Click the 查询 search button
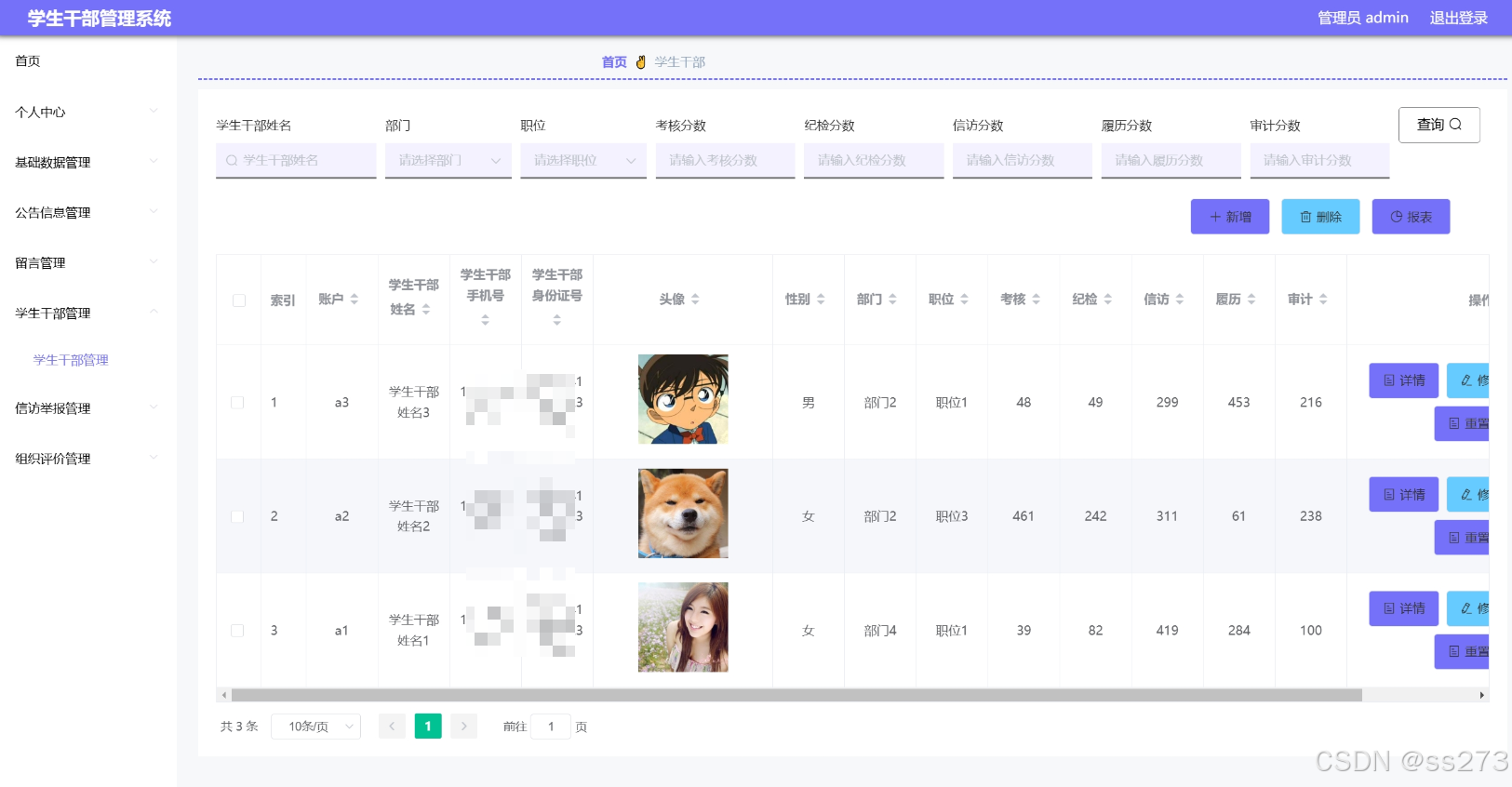Image resolution: width=1512 pixels, height=787 pixels. pos(1438,125)
